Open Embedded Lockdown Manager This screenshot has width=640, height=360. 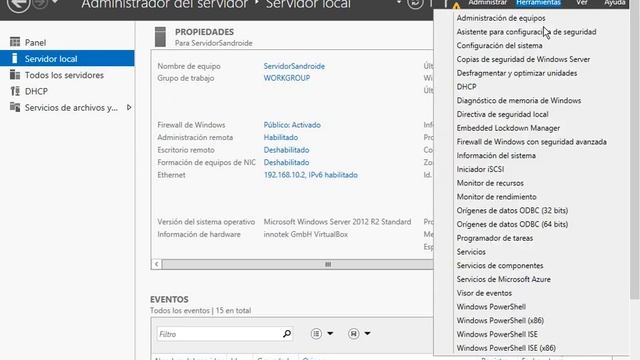(508, 128)
